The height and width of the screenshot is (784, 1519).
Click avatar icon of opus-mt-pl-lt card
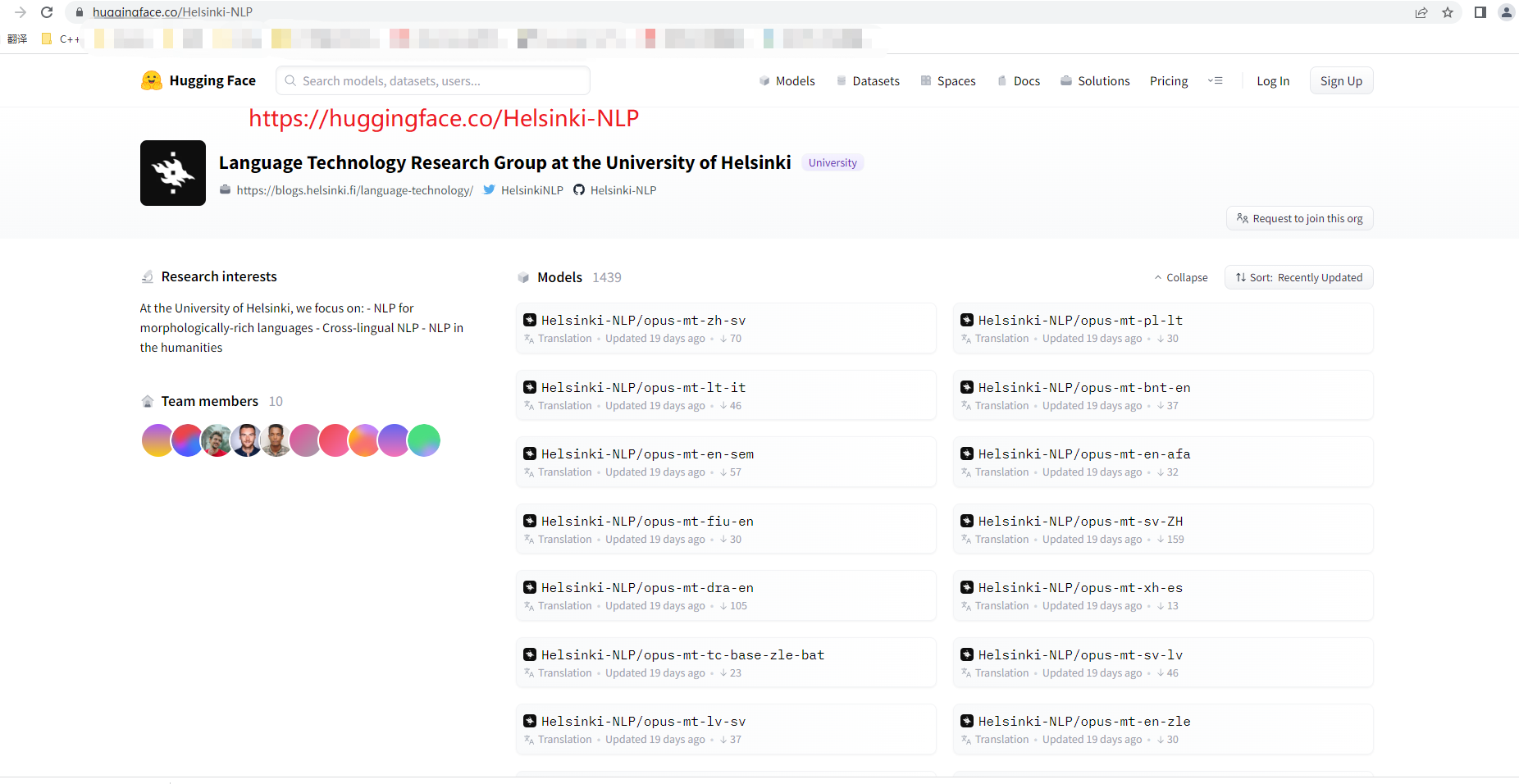tap(967, 320)
